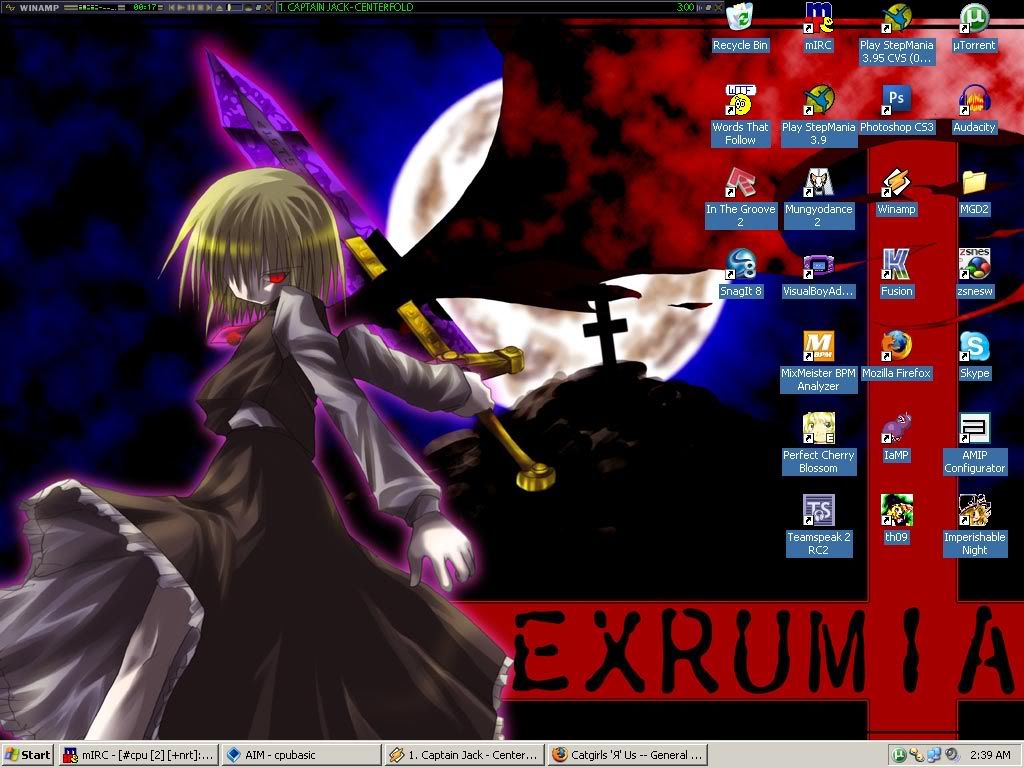Select the Imperishable Night icon
This screenshot has height=768, width=1024.
click(x=974, y=526)
